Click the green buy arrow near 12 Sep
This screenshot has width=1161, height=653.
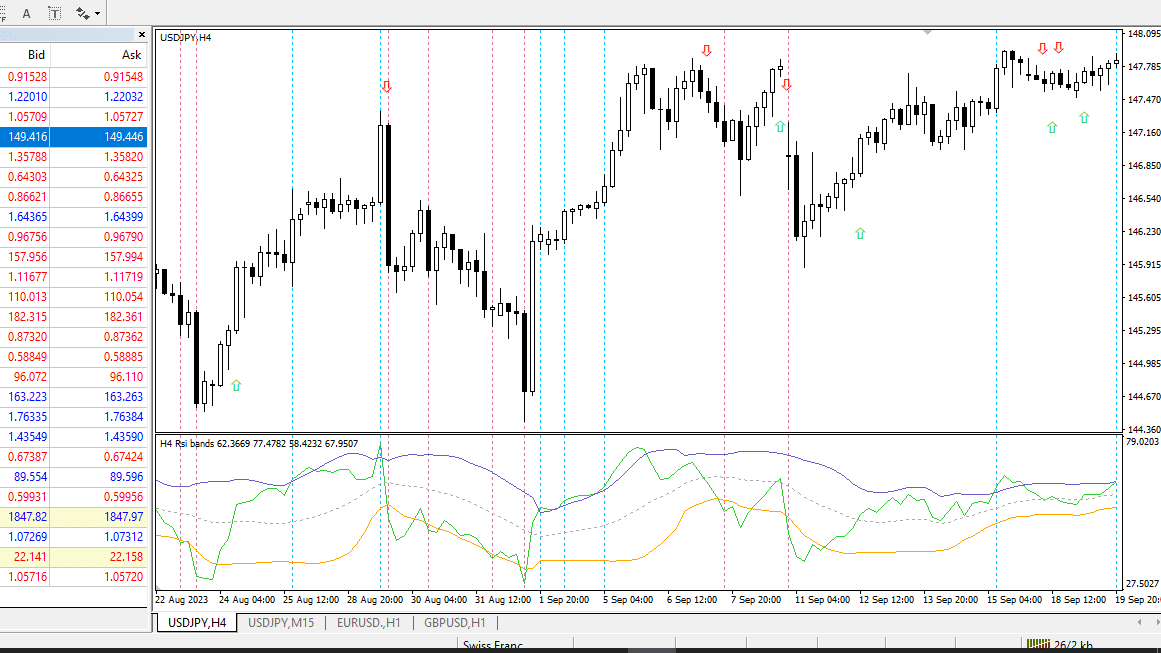860,234
